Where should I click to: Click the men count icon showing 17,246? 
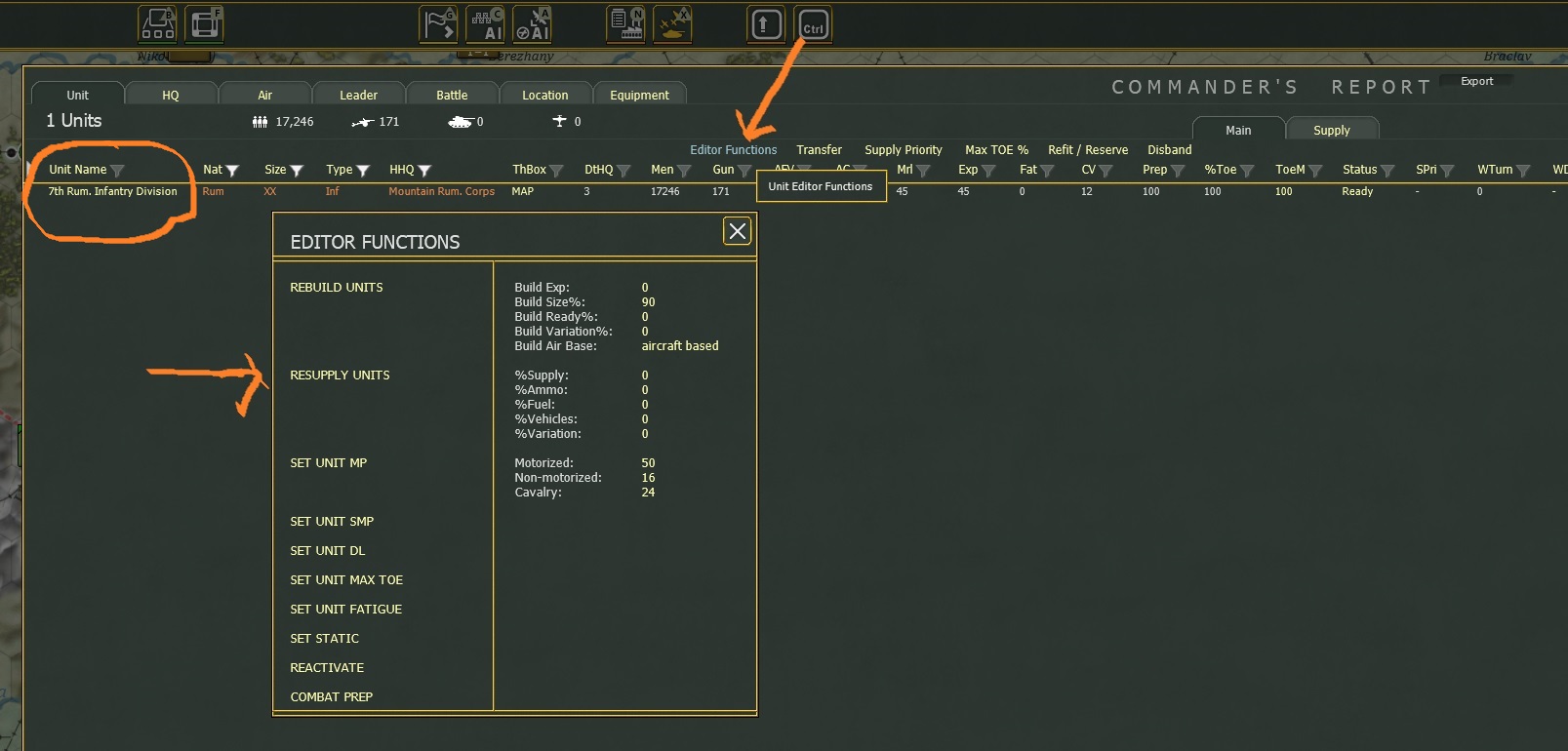pos(260,122)
